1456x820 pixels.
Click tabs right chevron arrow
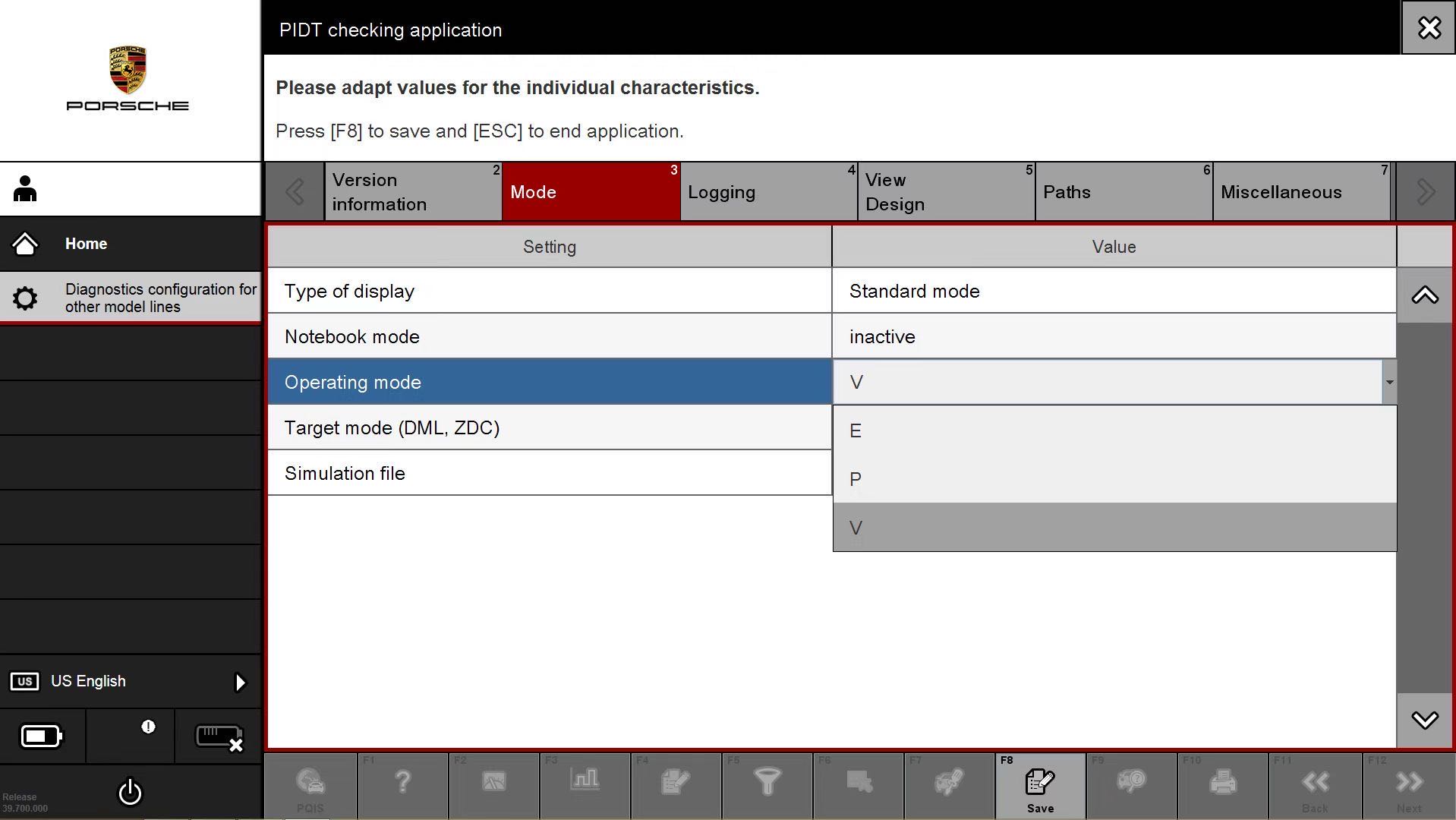(1425, 192)
